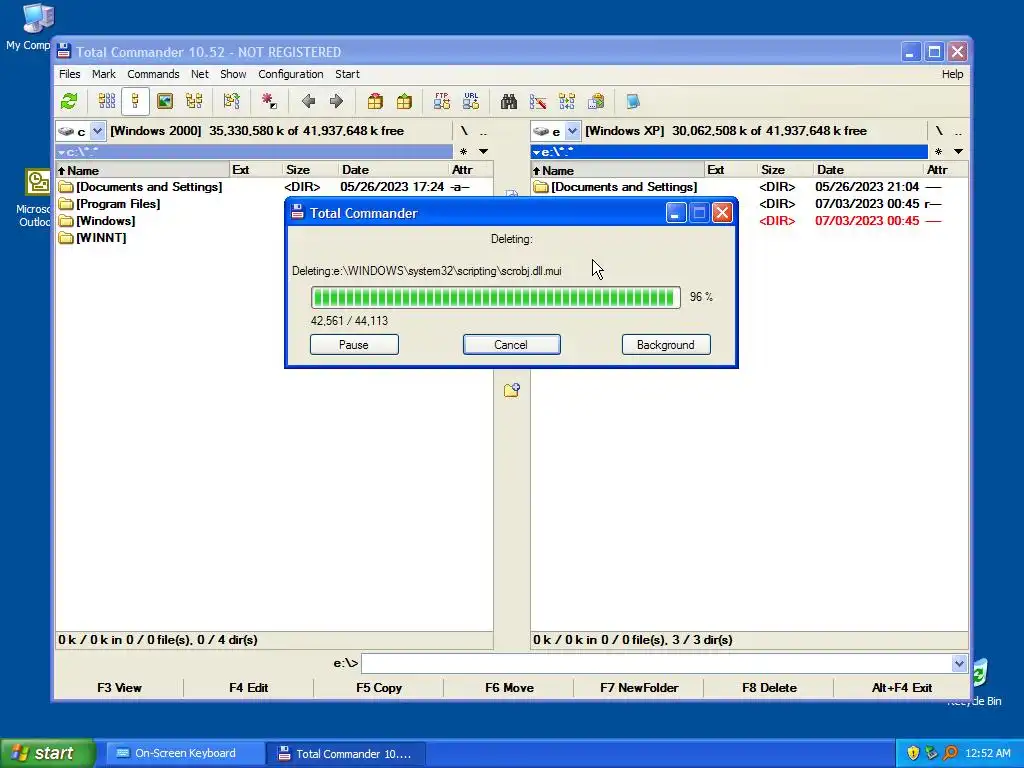Click the folder icon in middle divider bar
The height and width of the screenshot is (768, 1024).
coord(511,391)
